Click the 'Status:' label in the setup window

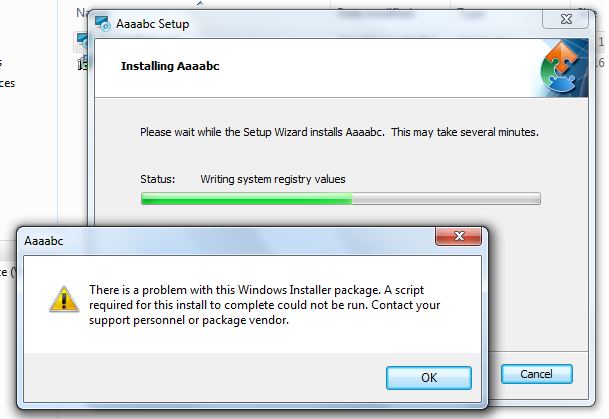pos(158,180)
